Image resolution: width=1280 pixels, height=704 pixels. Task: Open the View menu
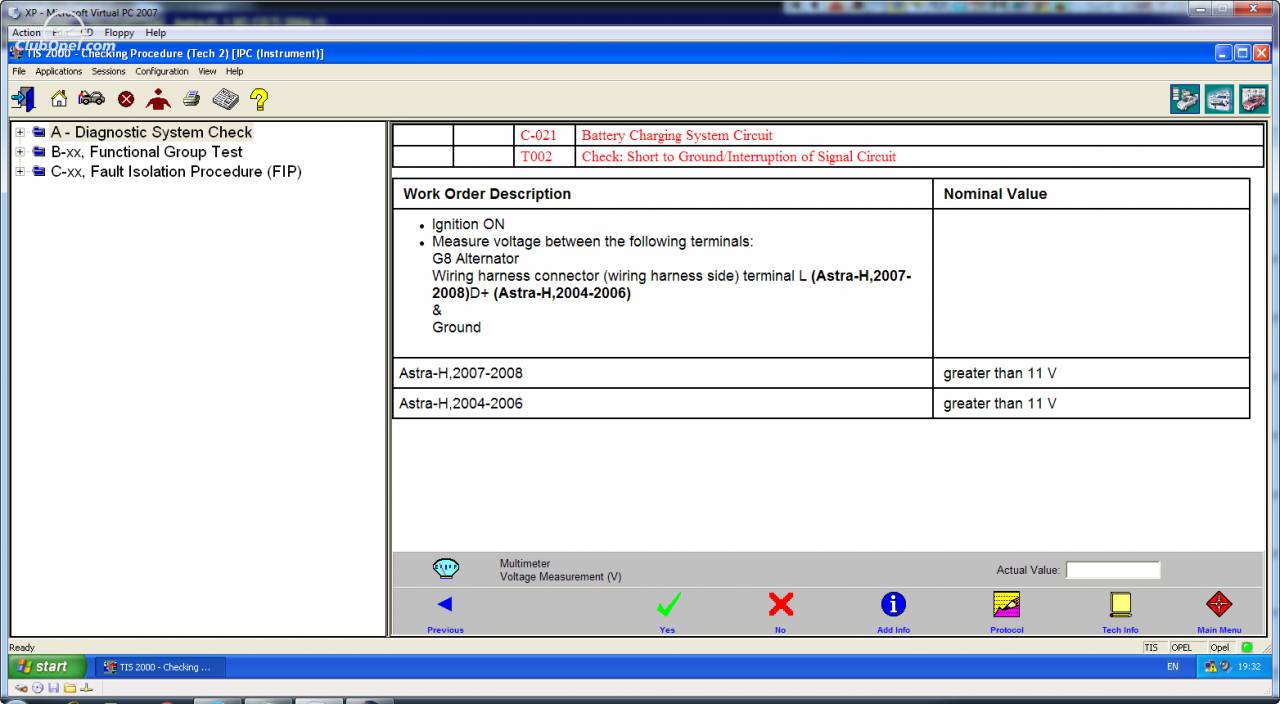(207, 72)
